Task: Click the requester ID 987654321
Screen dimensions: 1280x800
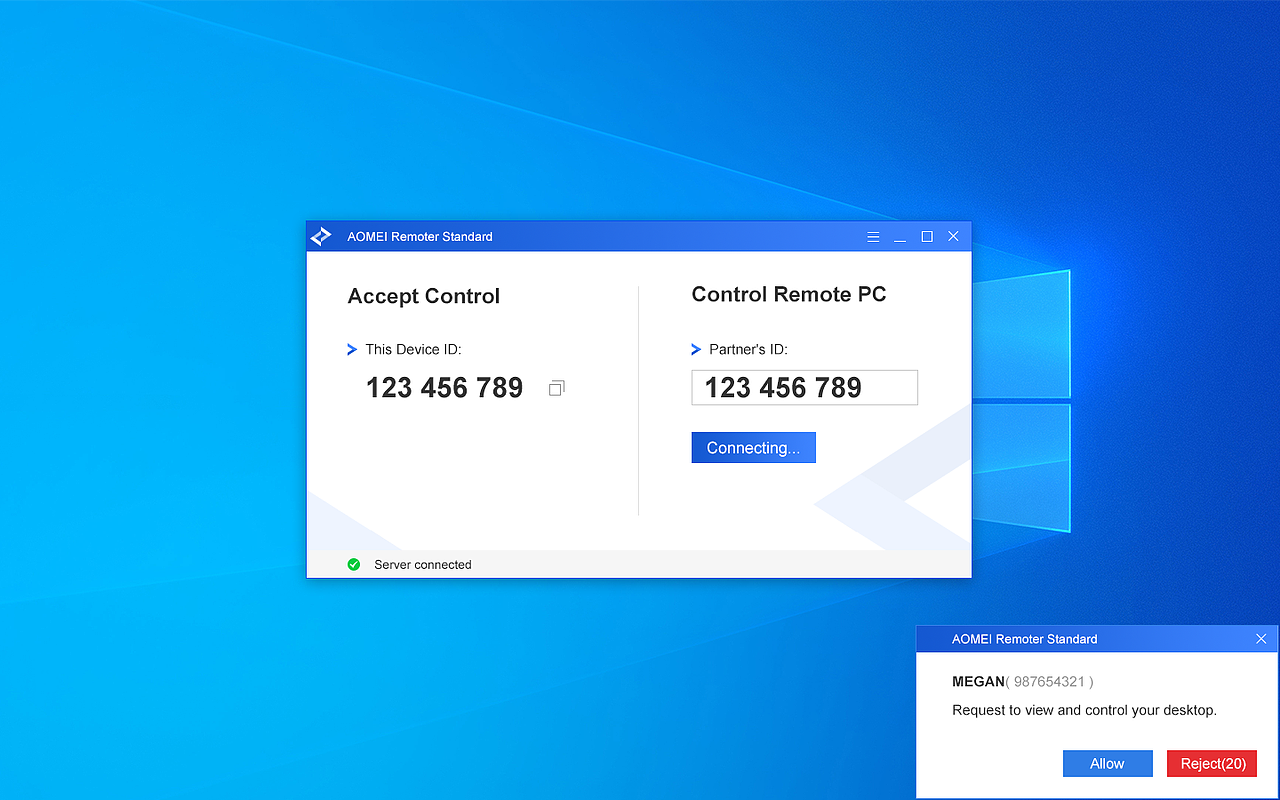Action: 1050,682
